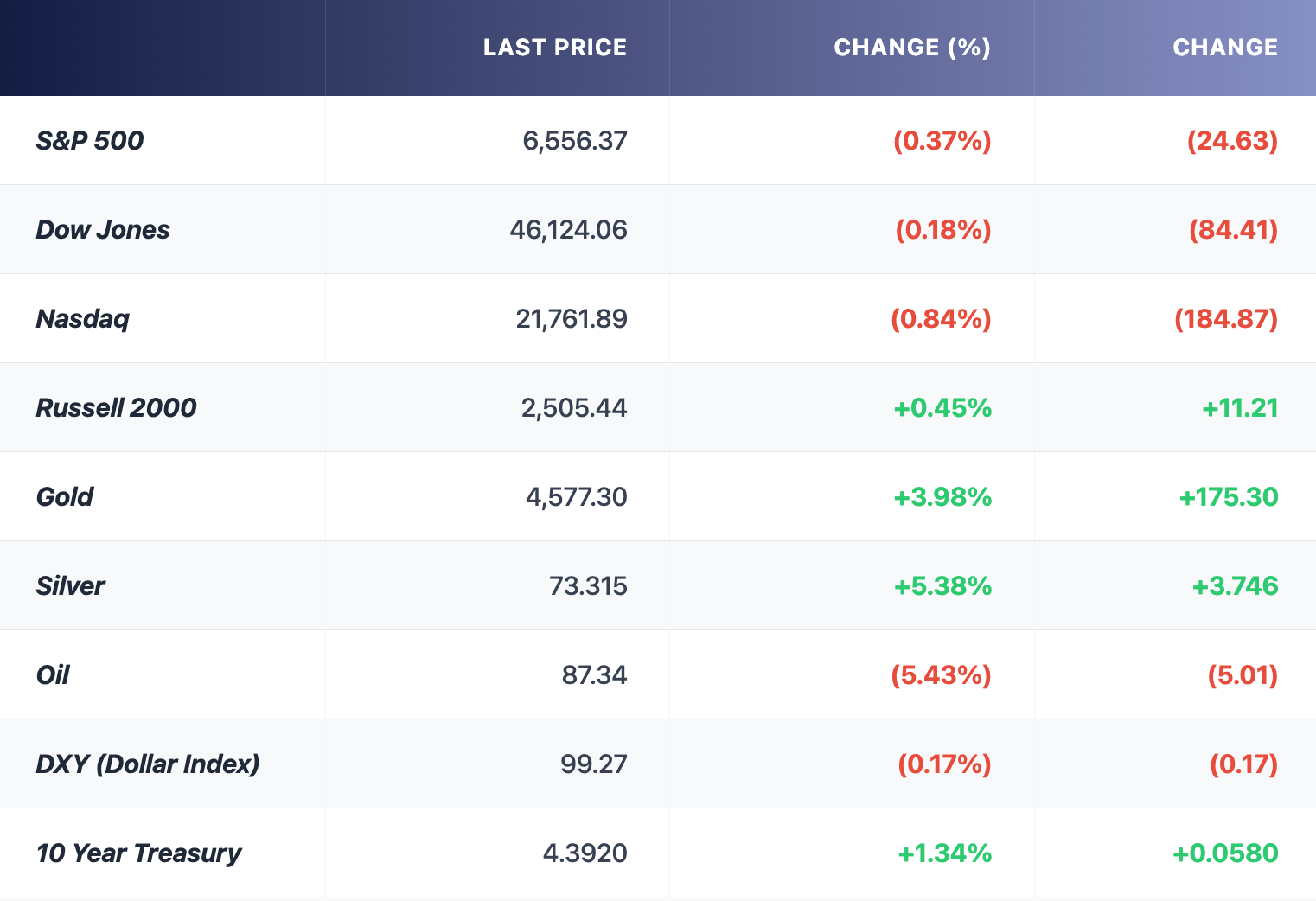Click the 10 Year Treasury change +0.0580
This screenshot has width=1316, height=901.
click(1224, 853)
